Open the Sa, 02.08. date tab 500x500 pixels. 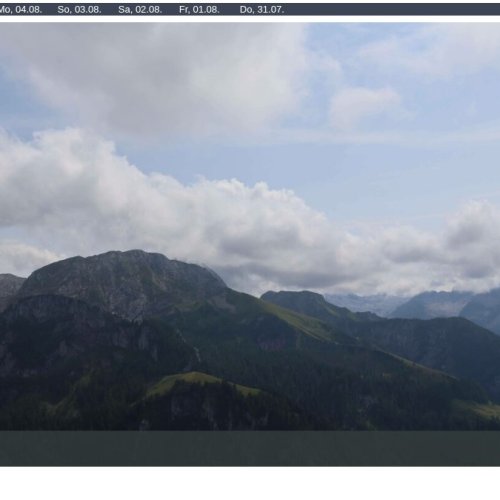pos(140,10)
